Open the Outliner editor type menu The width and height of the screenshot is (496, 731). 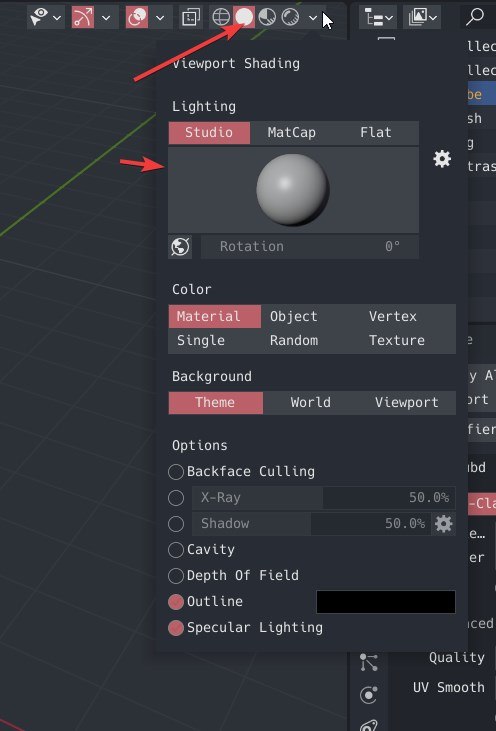click(378, 18)
